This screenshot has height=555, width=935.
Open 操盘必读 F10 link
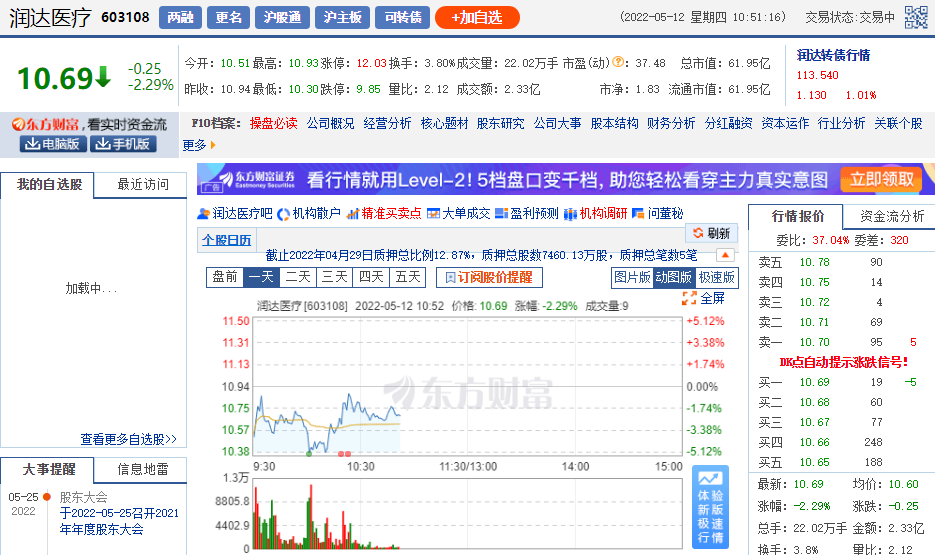click(x=274, y=123)
